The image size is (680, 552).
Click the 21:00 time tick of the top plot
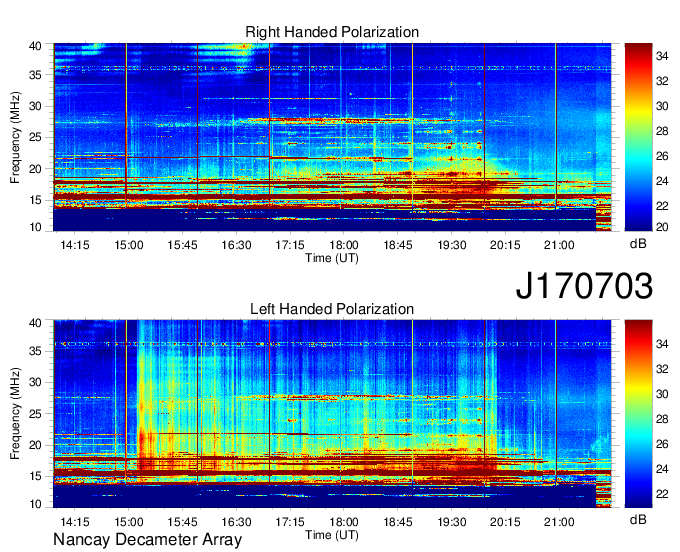[559, 245]
